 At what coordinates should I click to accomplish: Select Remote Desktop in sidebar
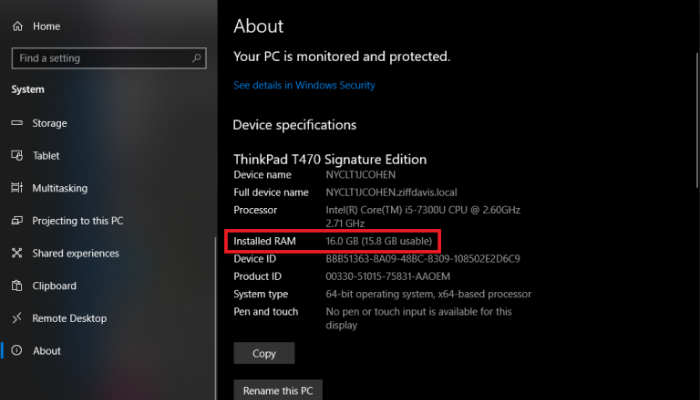(x=68, y=318)
